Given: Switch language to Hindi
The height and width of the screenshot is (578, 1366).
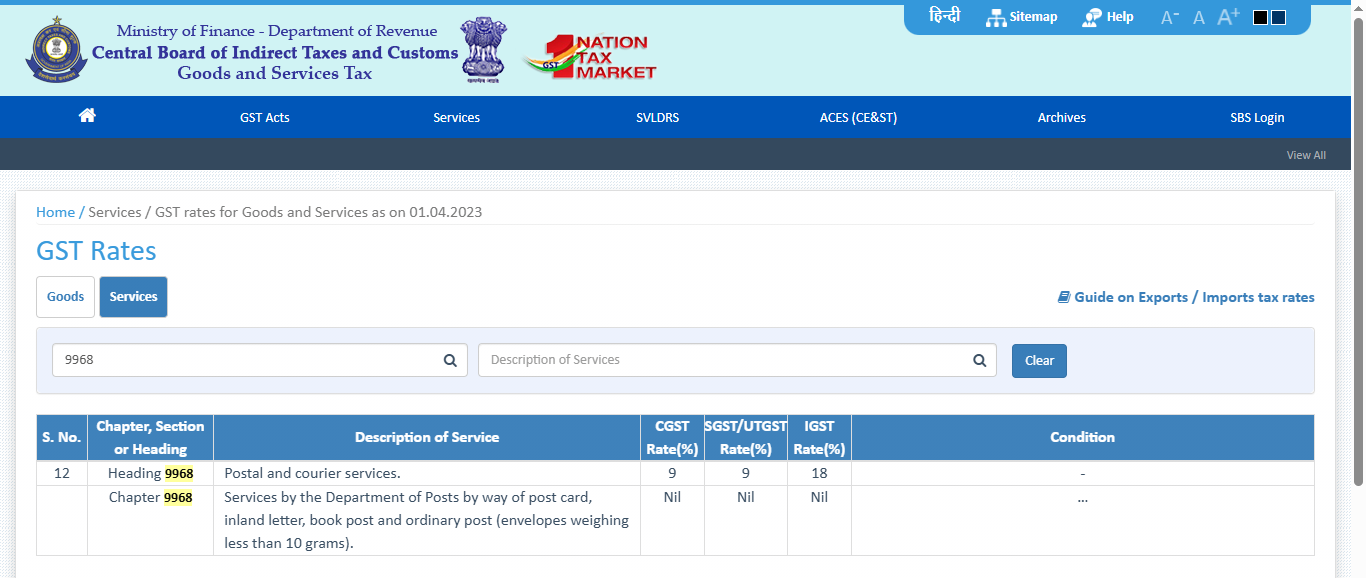Looking at the screenshot, I should (944, 17).
